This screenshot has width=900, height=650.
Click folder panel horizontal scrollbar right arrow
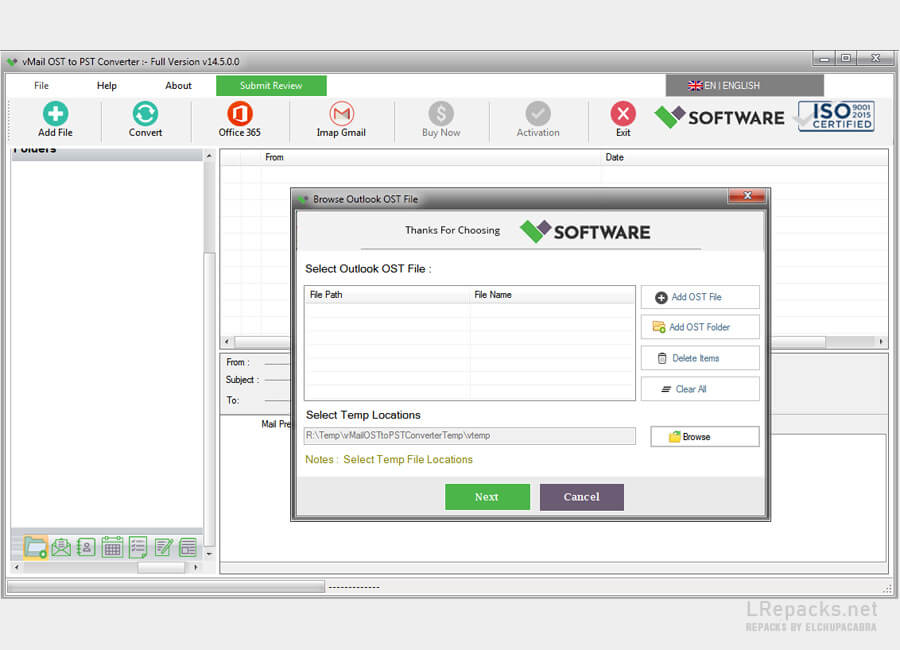tap(196, 567)
